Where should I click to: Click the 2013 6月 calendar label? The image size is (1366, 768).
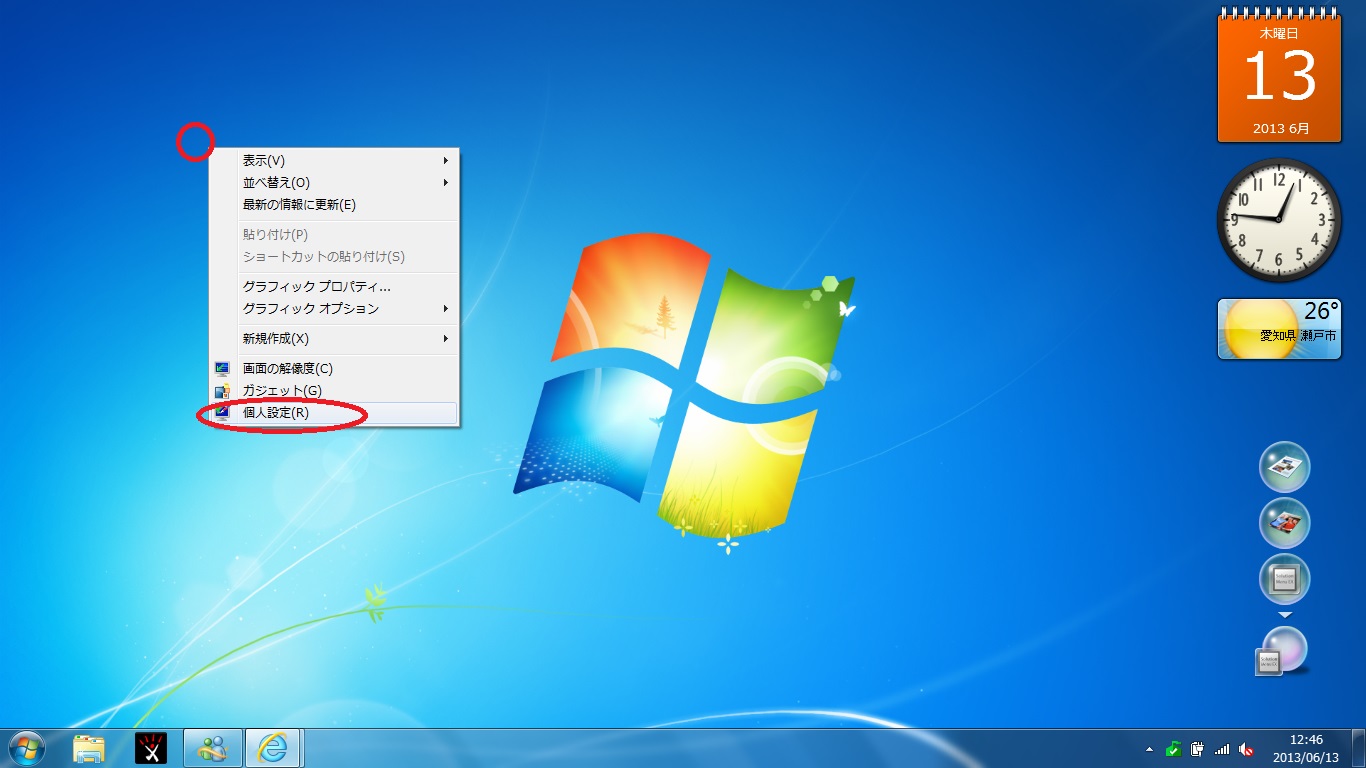coord(1280,128)
